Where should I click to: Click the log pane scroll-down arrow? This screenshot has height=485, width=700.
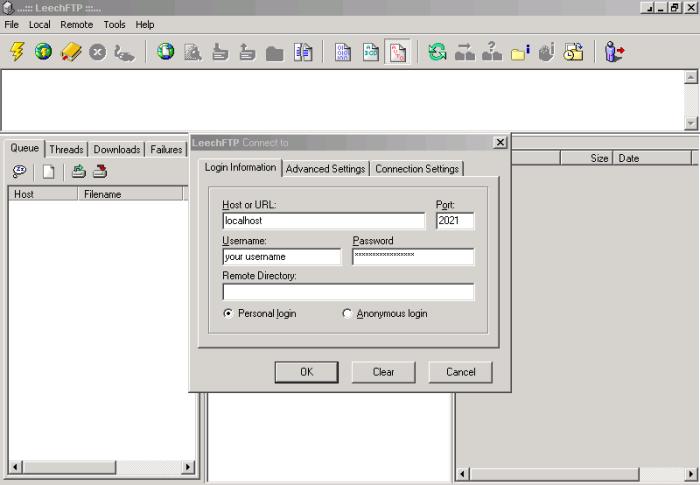690,123
